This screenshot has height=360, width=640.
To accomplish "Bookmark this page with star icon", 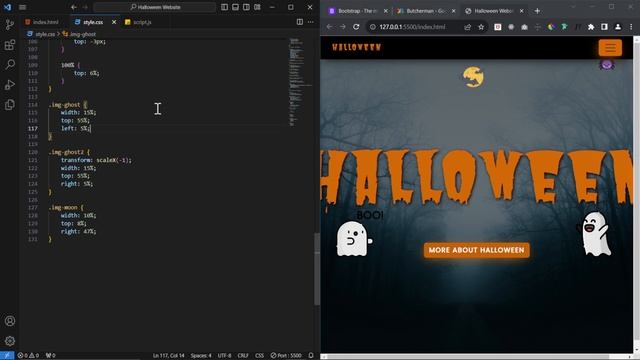I will [481, 27].
